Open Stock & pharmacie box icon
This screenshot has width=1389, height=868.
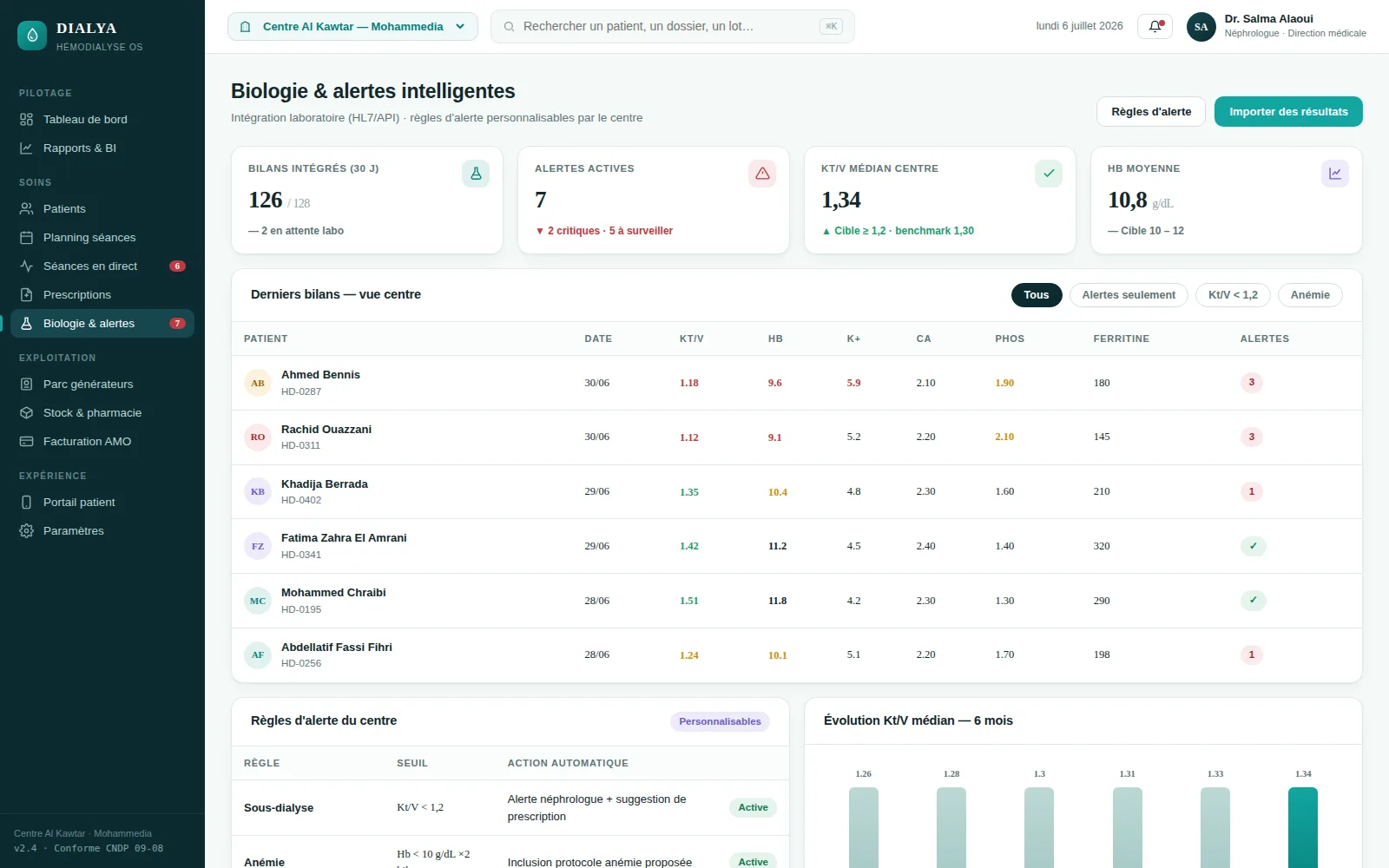pyautogui.click(x=27, y=412)
